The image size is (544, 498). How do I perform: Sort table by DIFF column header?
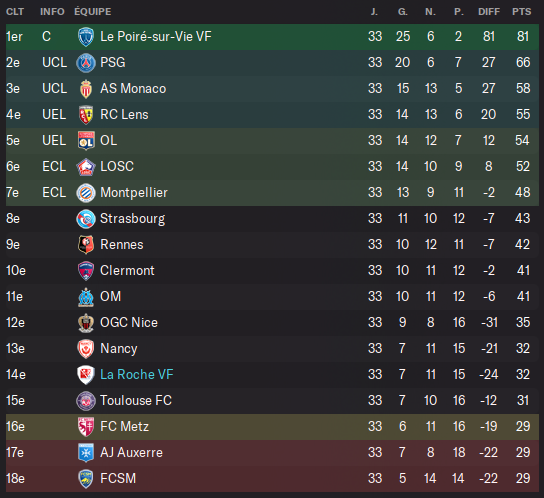tap(489, 12)
